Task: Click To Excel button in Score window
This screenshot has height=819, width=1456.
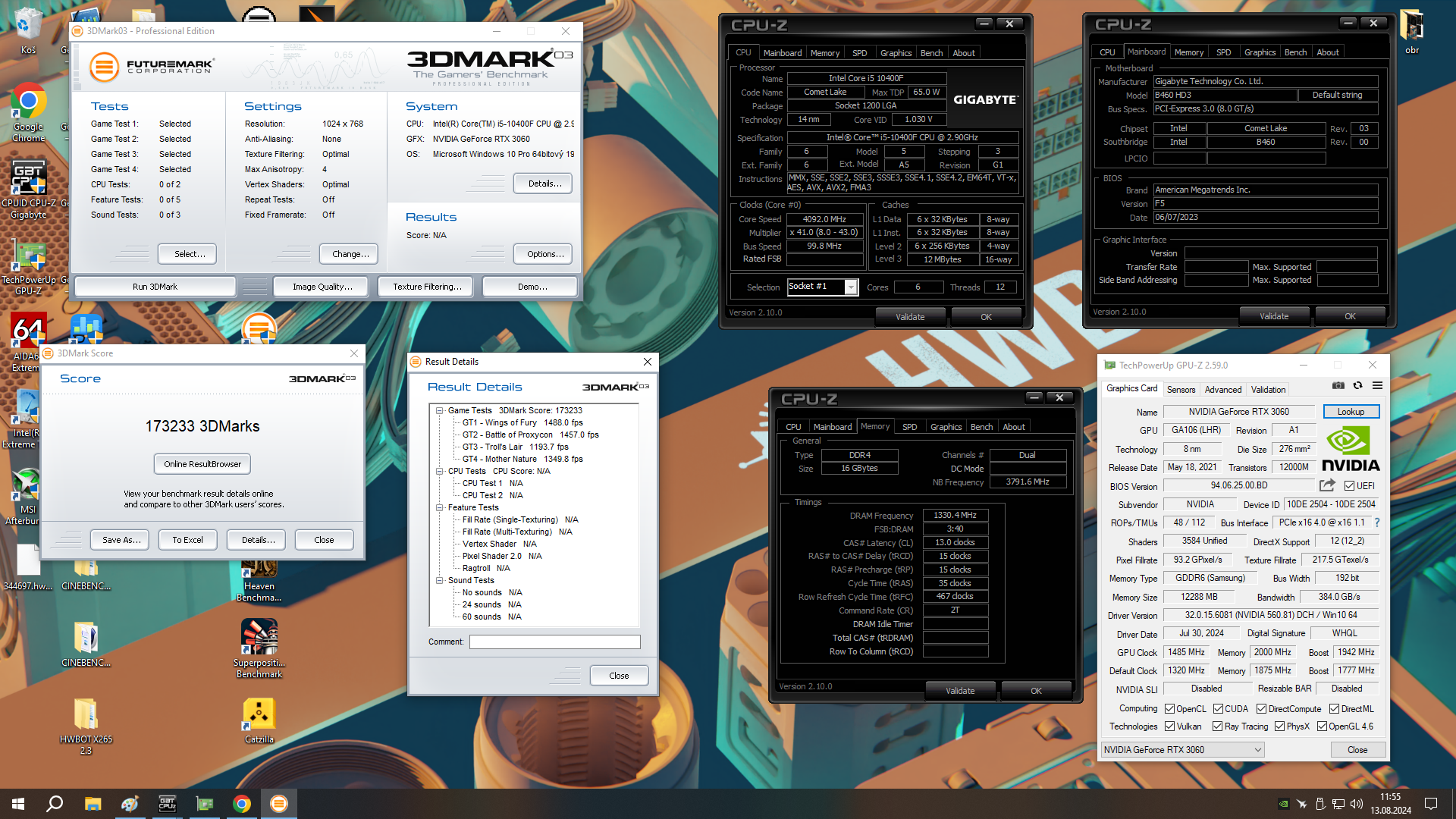Action: coord(187,540)
